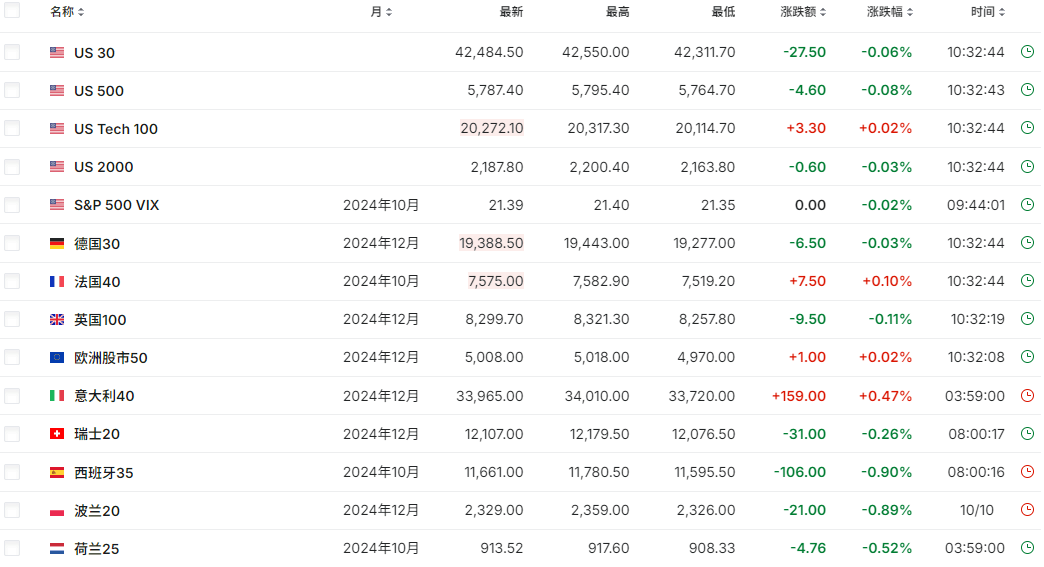Sort by 涨跌幅 percentage column
Screen dimensions: 1044x567
[890, 12]
